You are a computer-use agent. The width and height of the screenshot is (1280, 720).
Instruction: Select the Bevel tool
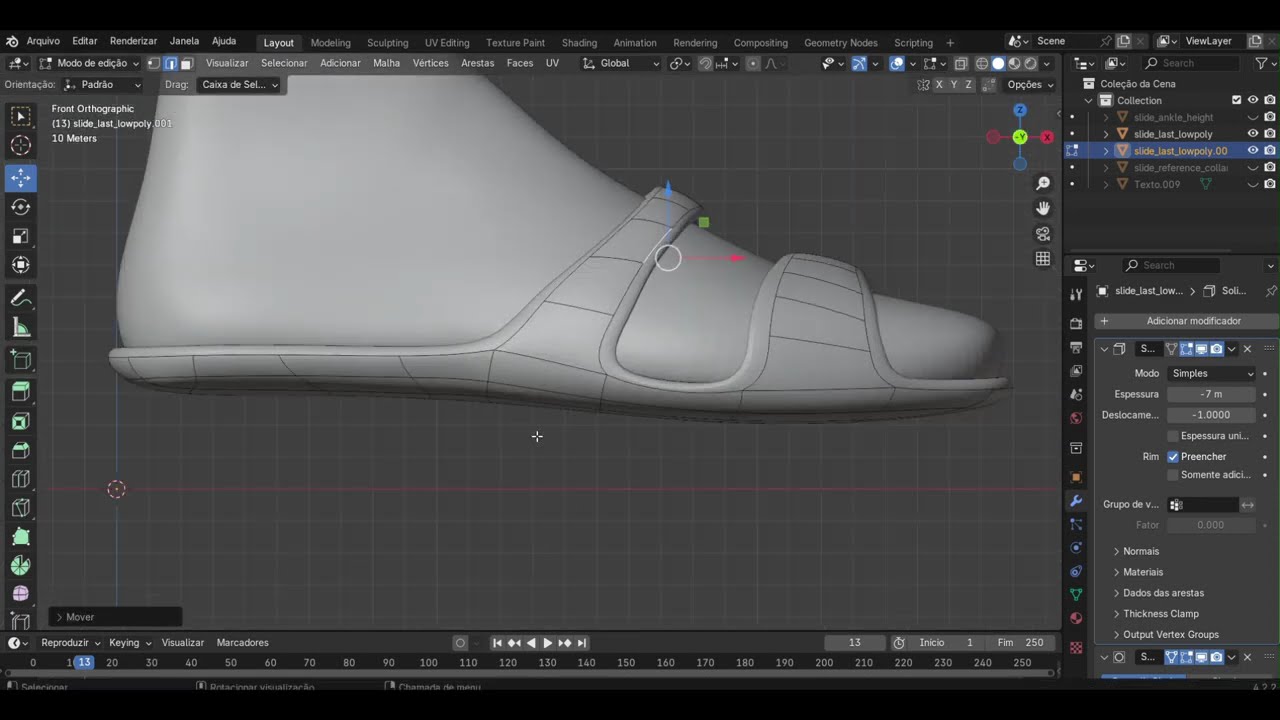pyautogui.click(x=20, y=450)
